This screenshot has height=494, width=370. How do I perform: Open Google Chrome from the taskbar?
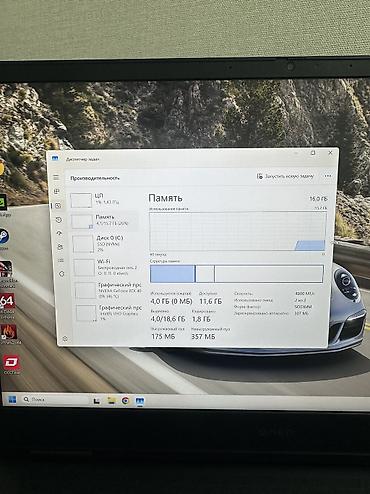pos(125,401)
